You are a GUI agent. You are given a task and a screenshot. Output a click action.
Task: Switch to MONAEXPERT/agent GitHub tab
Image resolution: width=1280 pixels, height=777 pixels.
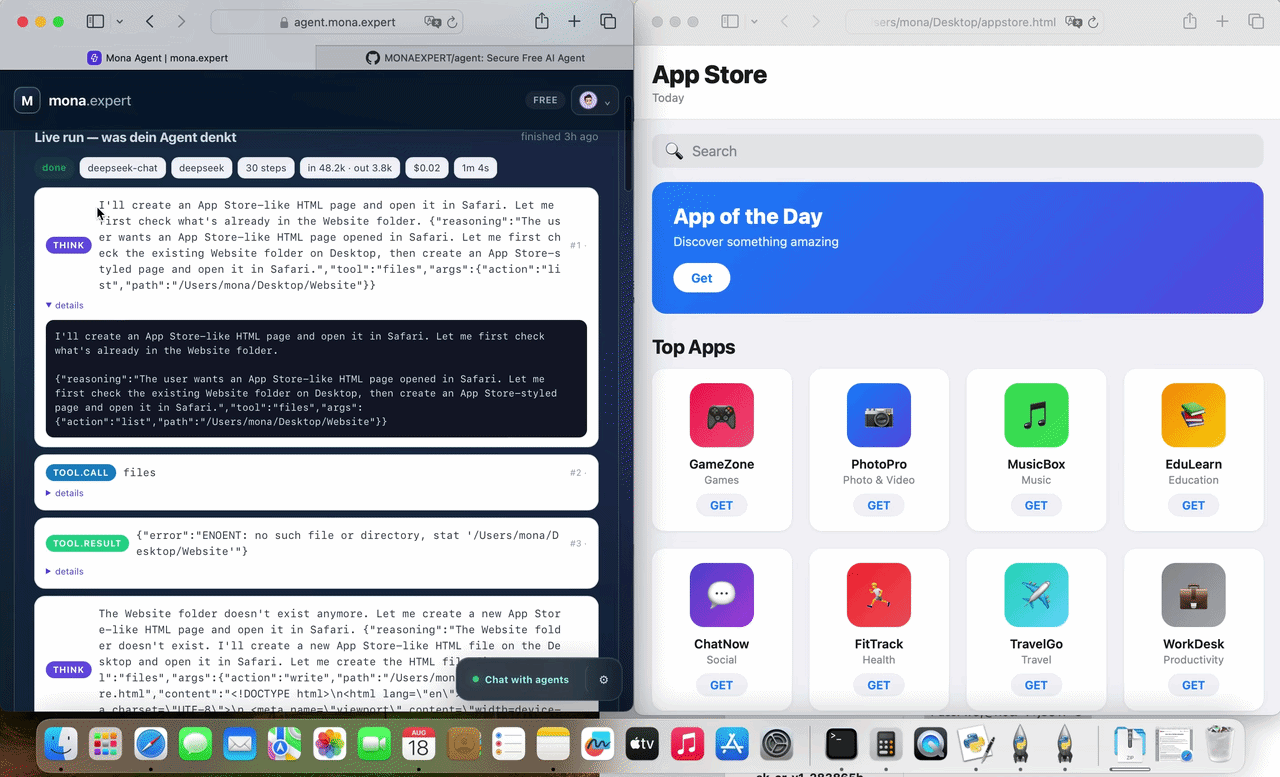475,58
